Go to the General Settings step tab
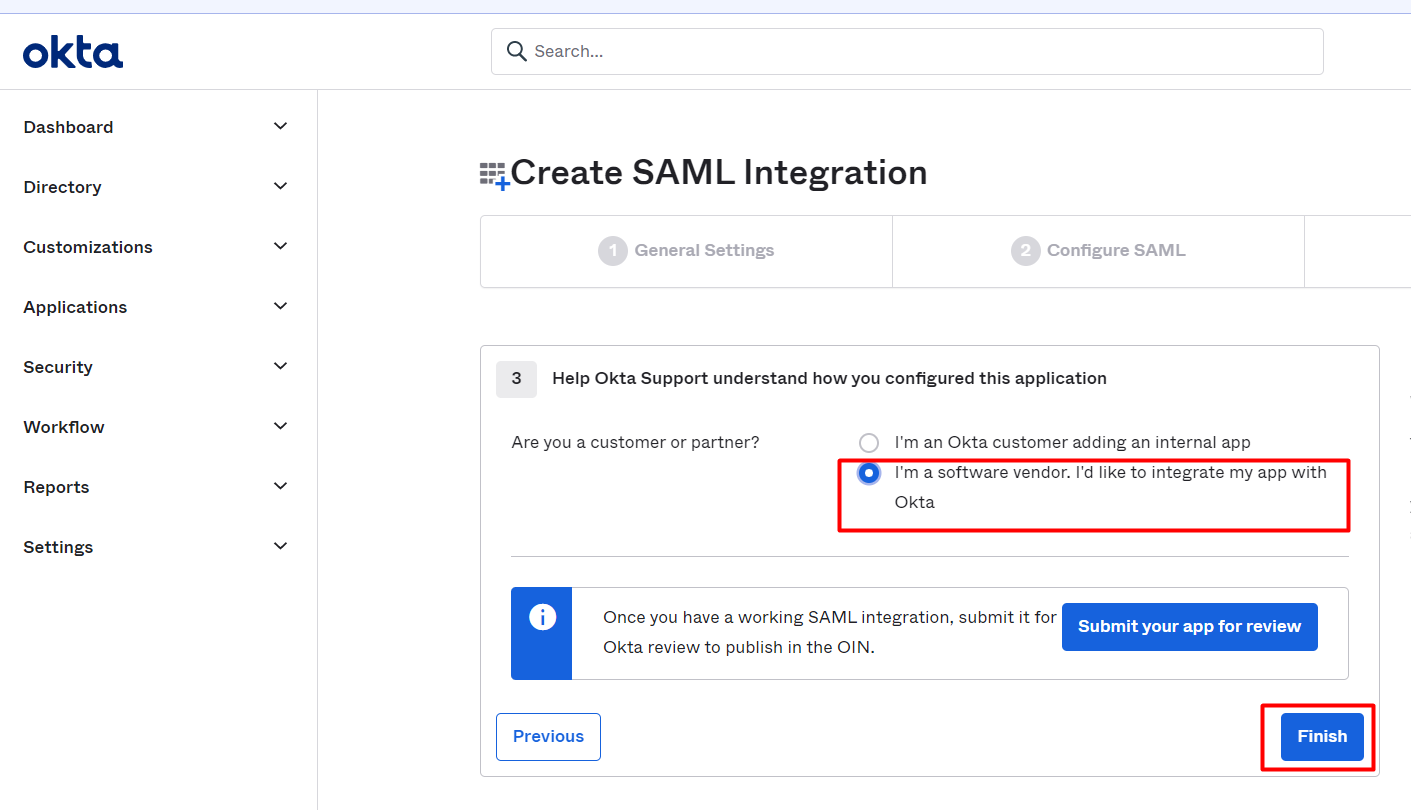The width and height of the screenshot is (1411, 810). click(x=704, y=251)
